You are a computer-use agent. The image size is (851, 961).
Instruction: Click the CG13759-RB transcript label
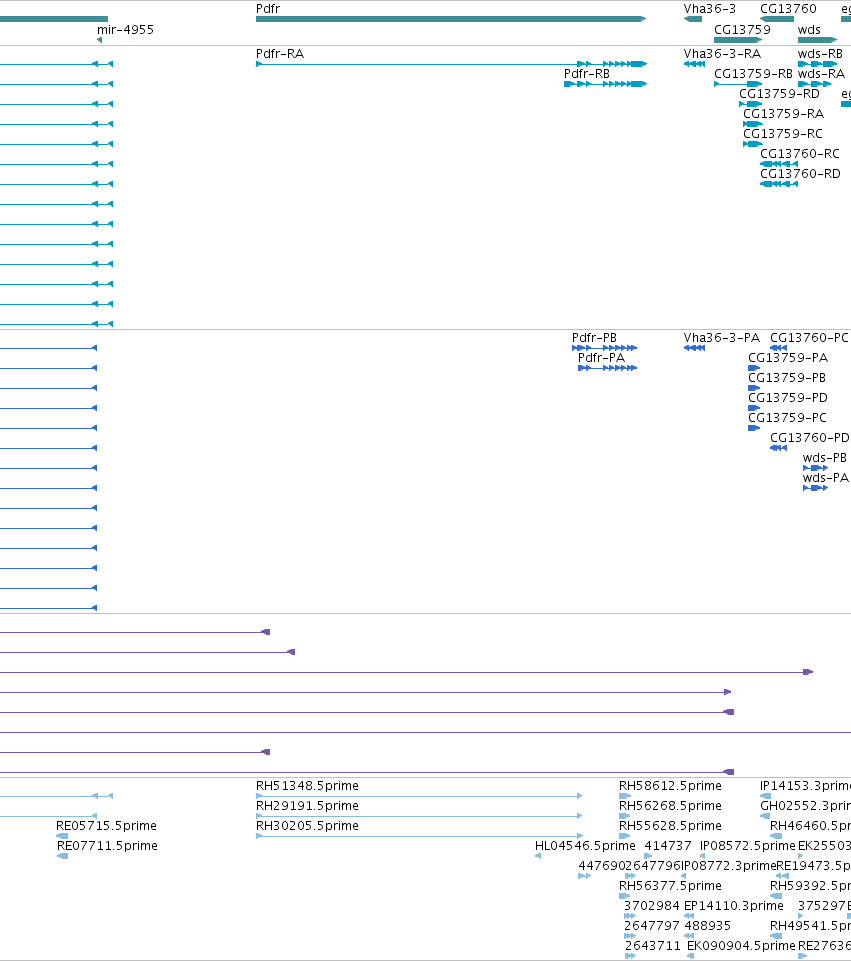coord(753,74)
